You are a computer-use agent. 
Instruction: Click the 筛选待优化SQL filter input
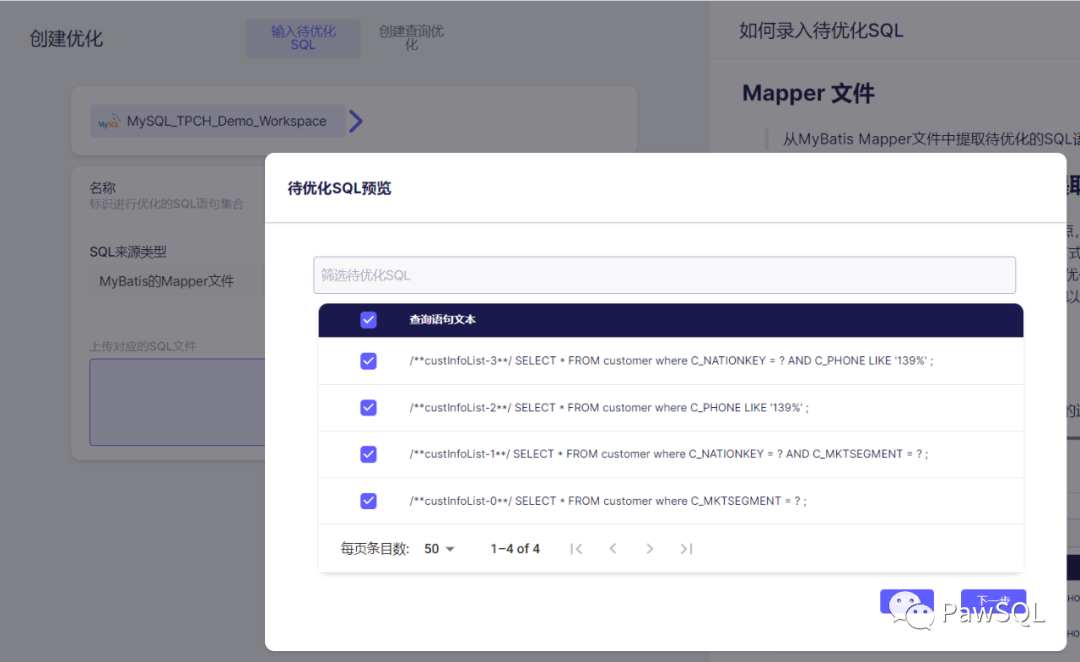664,275
